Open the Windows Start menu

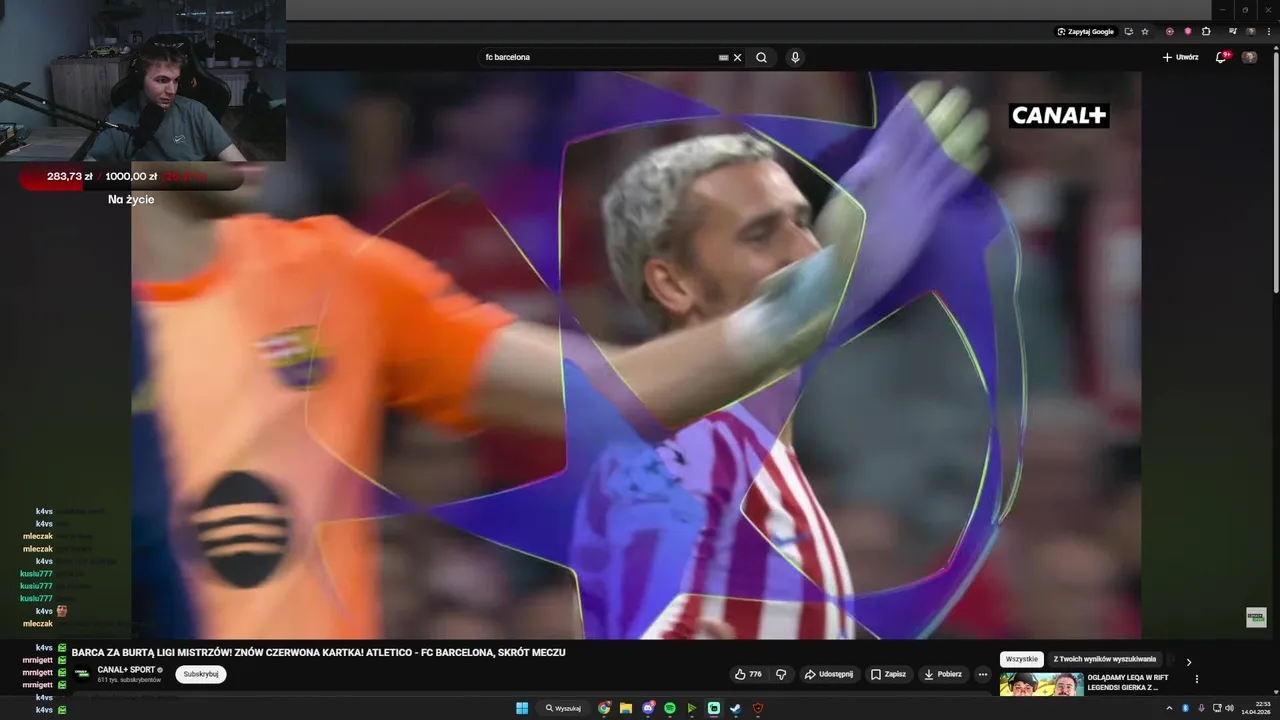coord(522,708)
